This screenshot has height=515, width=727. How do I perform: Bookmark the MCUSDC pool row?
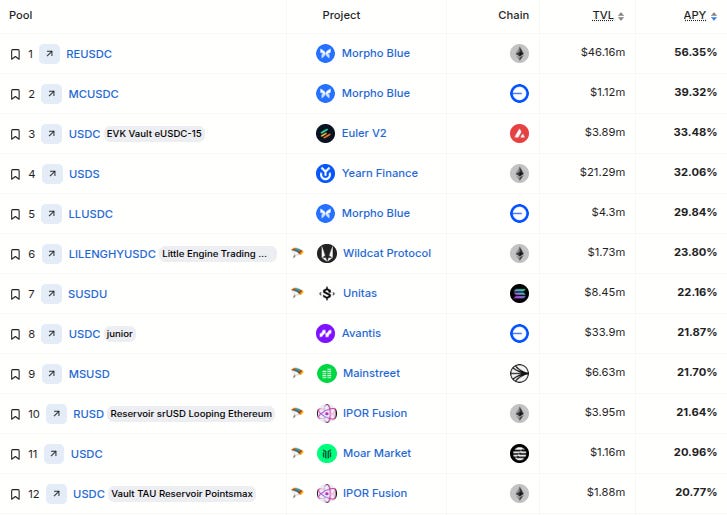pos(15,94)
